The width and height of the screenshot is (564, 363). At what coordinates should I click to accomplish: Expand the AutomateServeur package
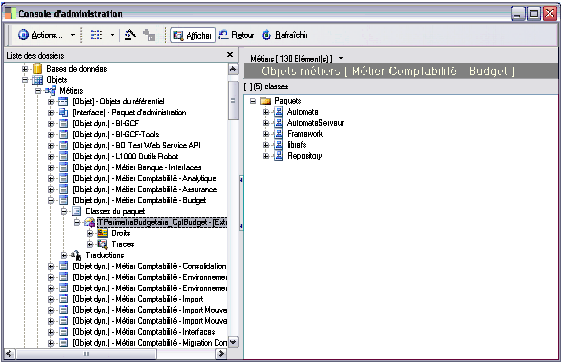pyautogui.click(x=266, y=123)
